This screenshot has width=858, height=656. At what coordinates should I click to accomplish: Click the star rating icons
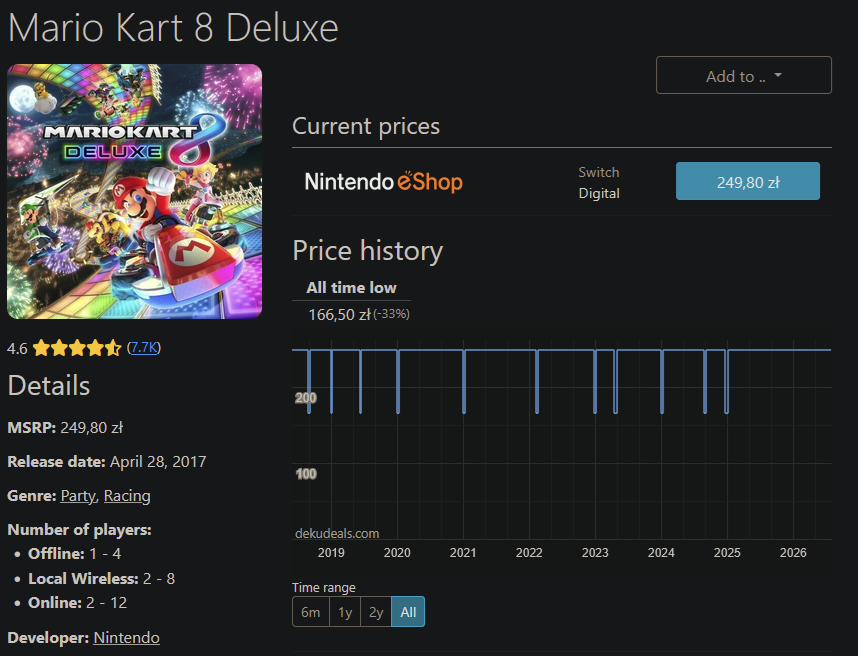77,348
